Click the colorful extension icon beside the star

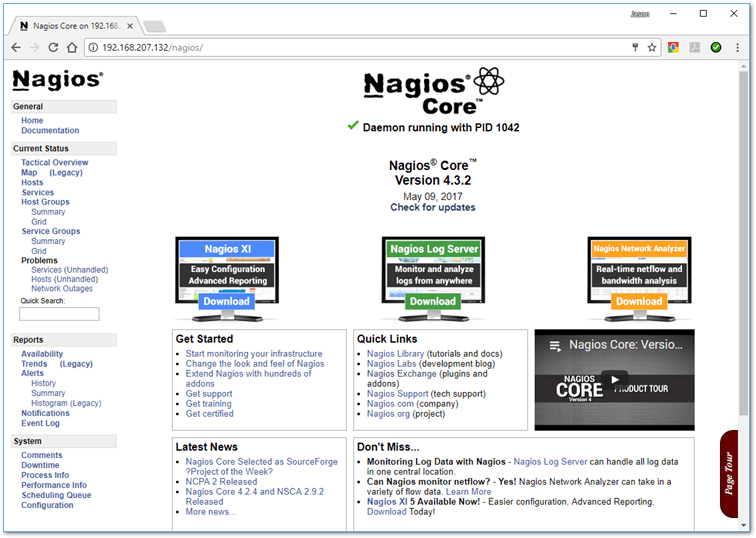click(x=673, y=47)
